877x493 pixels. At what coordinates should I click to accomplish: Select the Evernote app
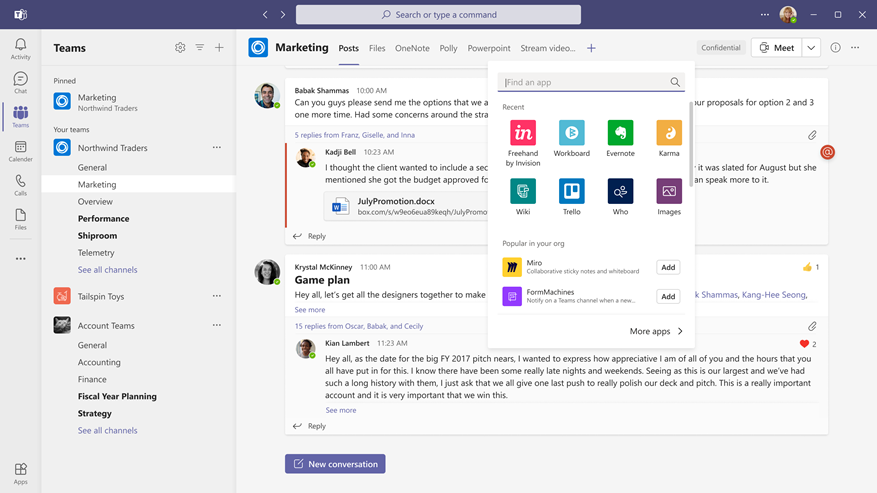(620, 139)
